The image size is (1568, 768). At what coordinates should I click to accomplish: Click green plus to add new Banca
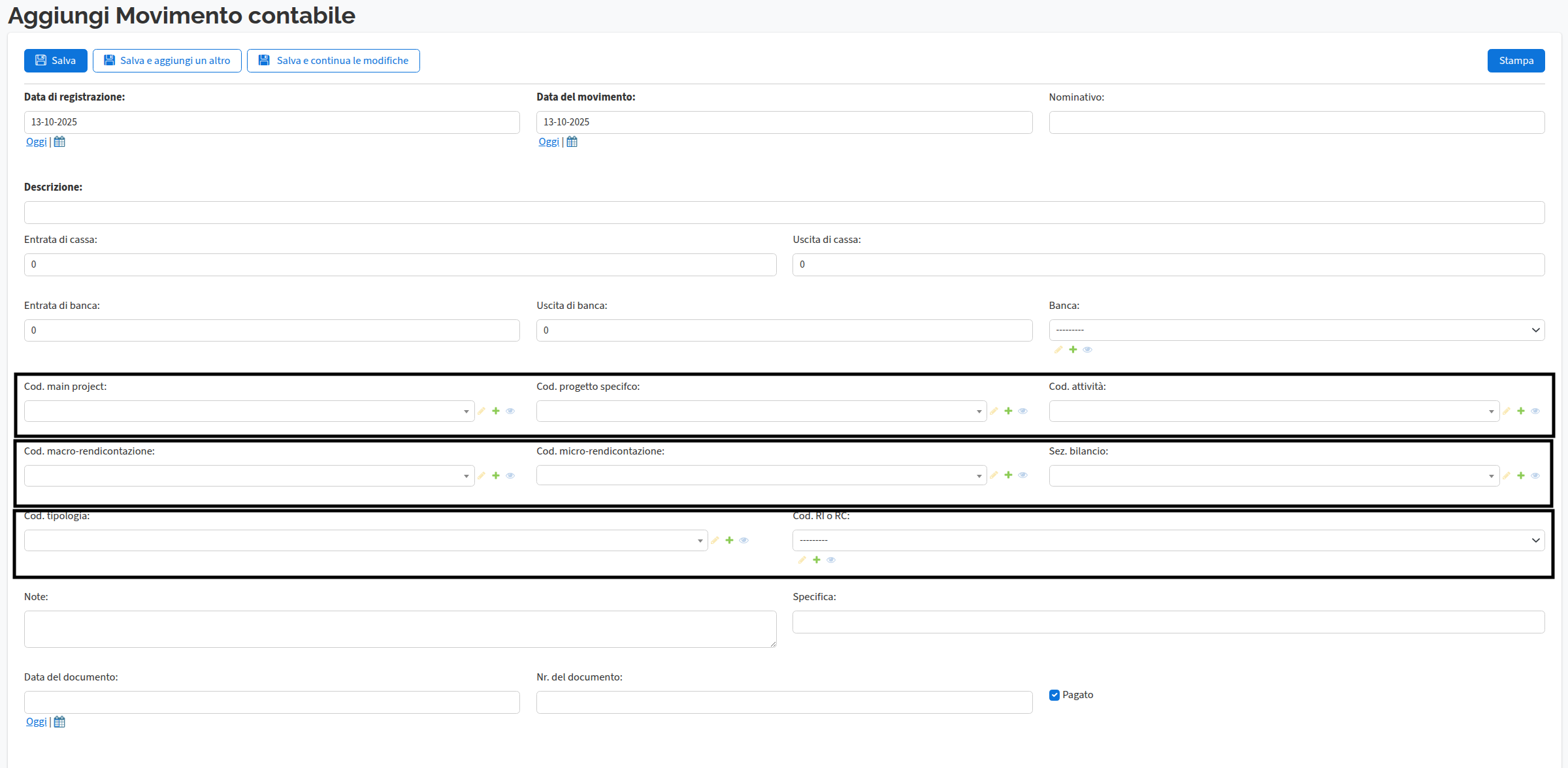[1073, 349]
